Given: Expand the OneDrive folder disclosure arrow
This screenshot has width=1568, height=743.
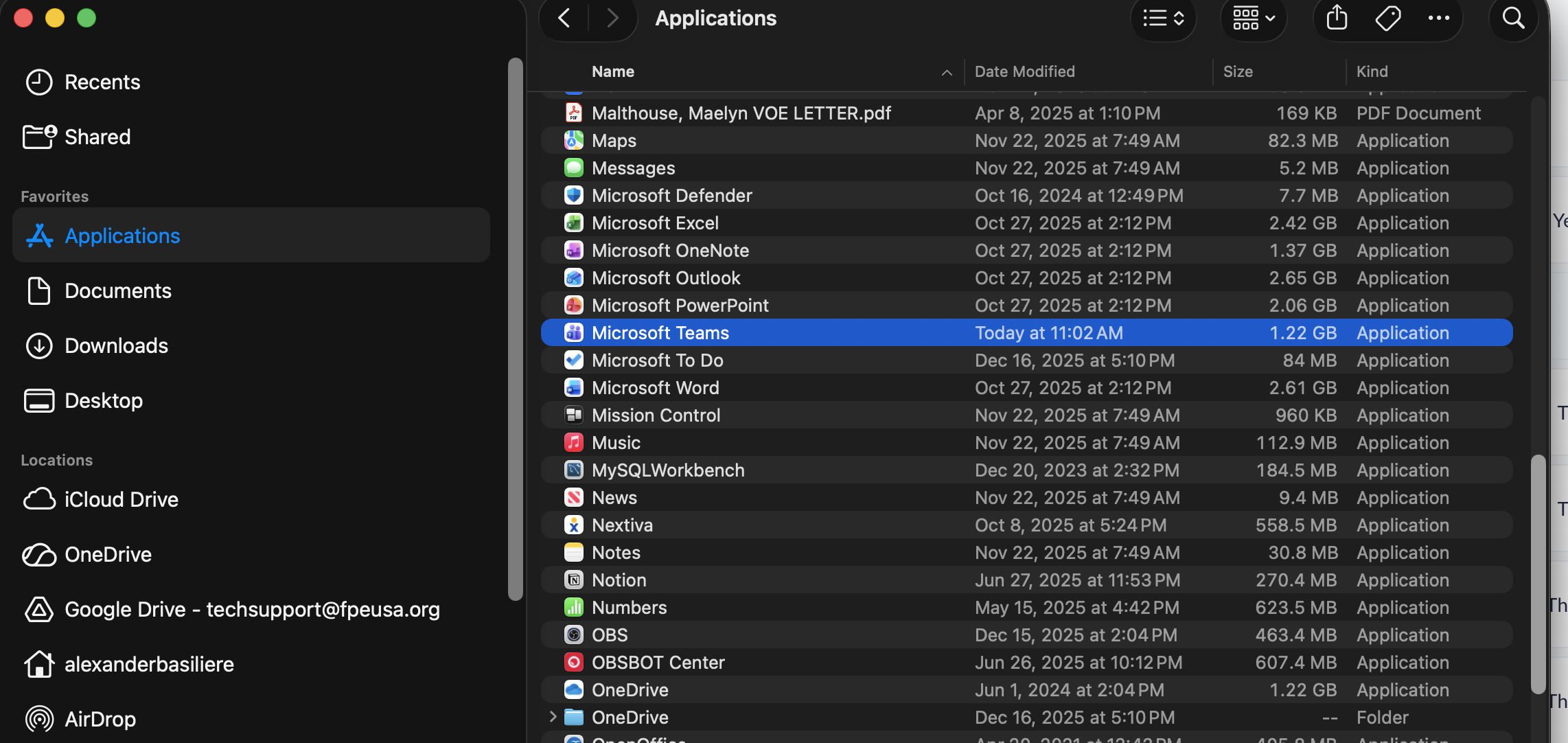Looking at the screenshot, I should pyautogui.click(x=553, y=717).
